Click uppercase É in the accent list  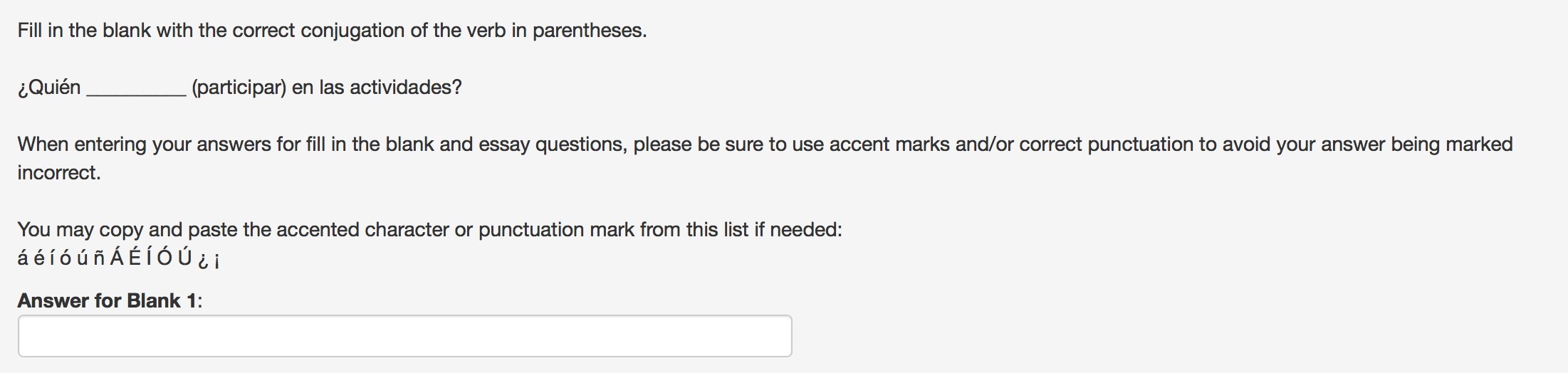click(136, 258)
